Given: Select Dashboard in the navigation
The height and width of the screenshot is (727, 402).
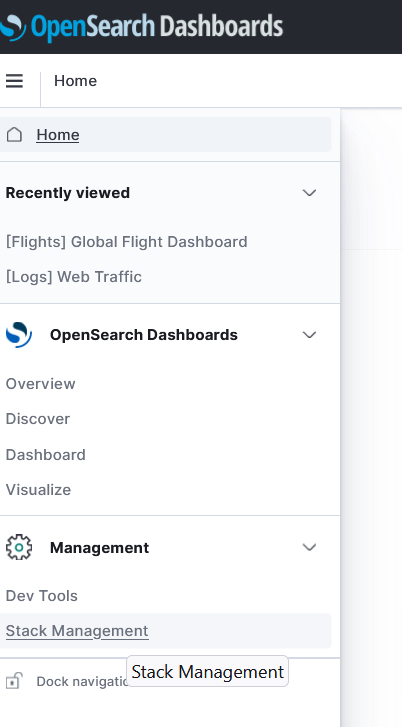Looking at the screenshot, I should coord(45,454).
